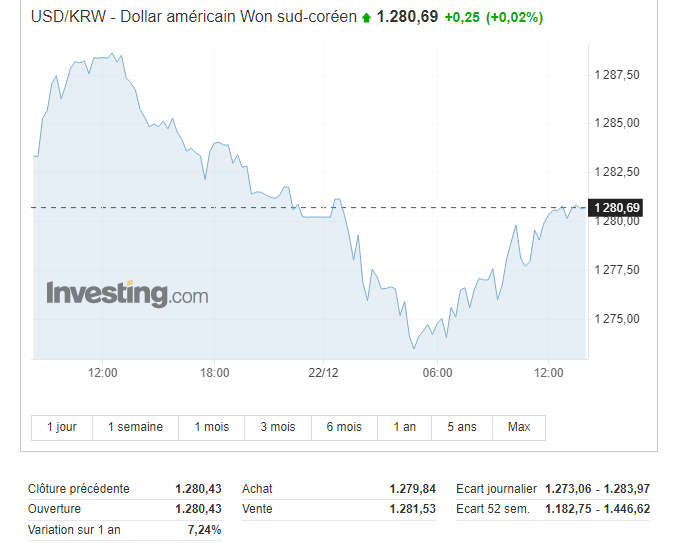Click the Variation sur 1 an 7,24%

click(x=205, y=530)
